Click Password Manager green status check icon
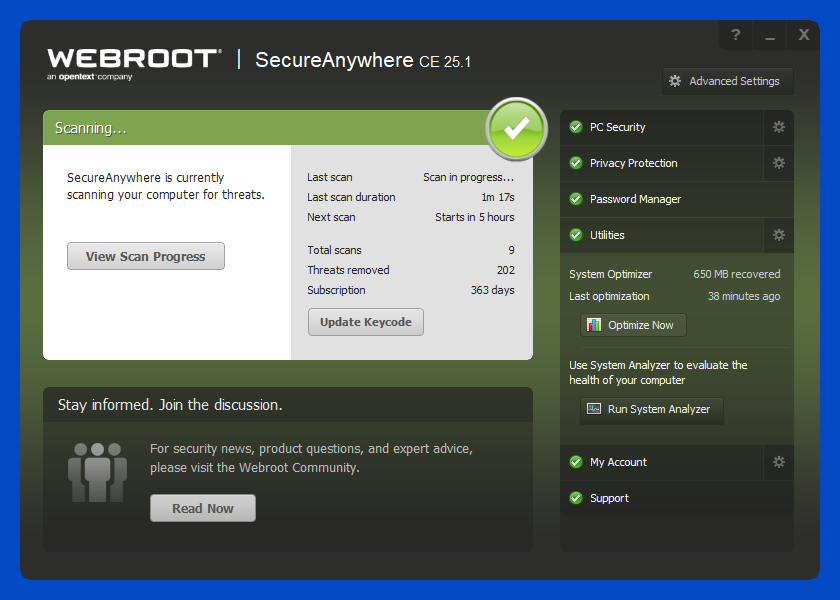The height and width of the screenshot is (600, 840). (576, 199)
